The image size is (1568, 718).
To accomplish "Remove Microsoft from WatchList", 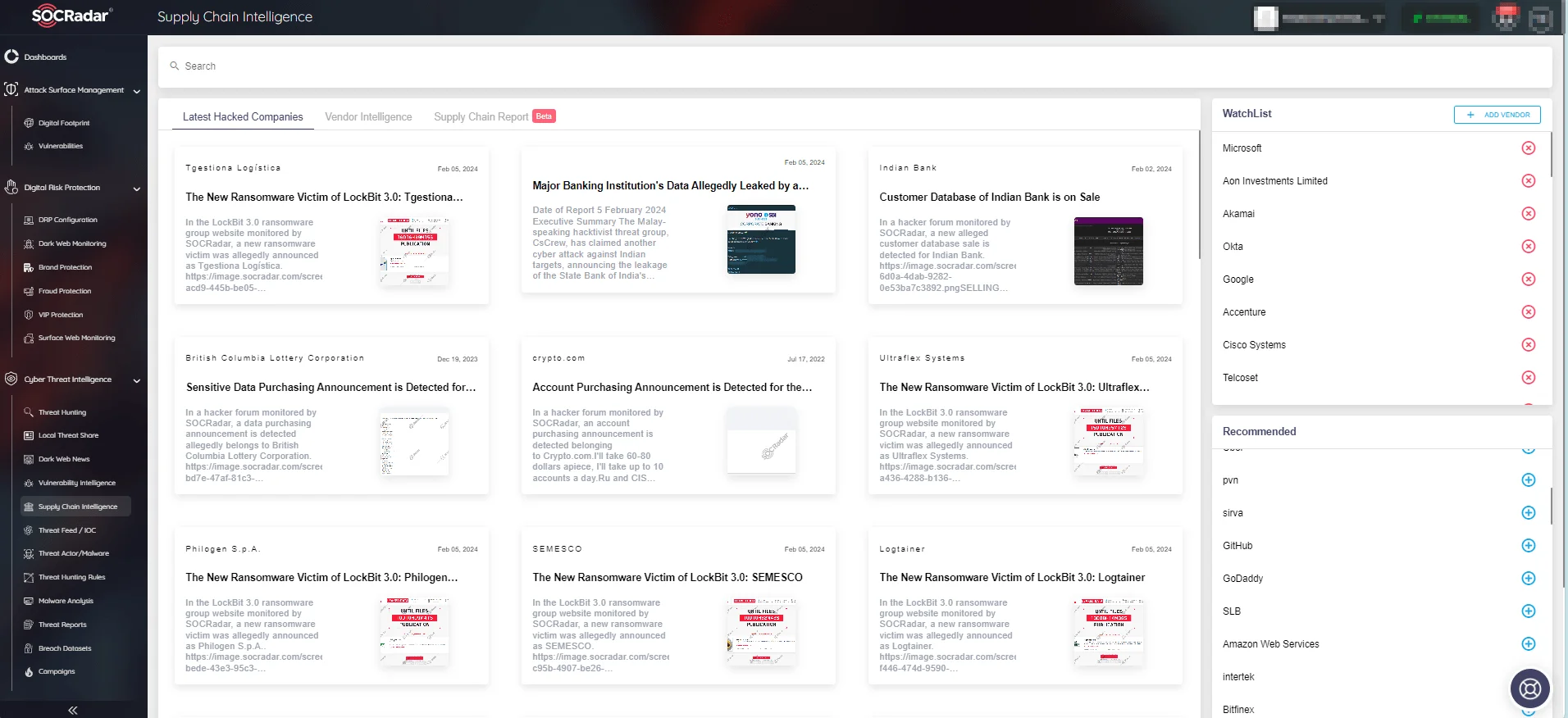I will click(1529, 148).
